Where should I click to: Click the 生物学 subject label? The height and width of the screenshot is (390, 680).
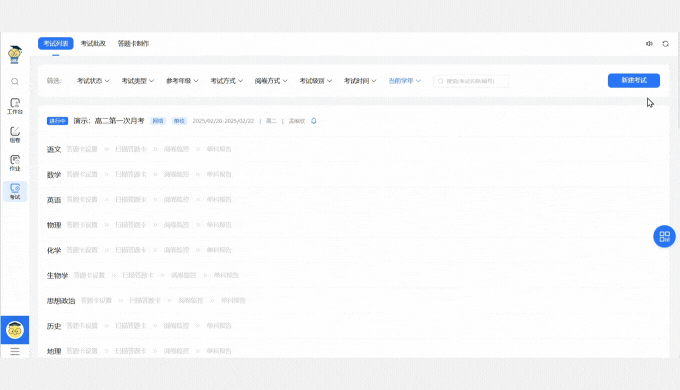[57, 275]
